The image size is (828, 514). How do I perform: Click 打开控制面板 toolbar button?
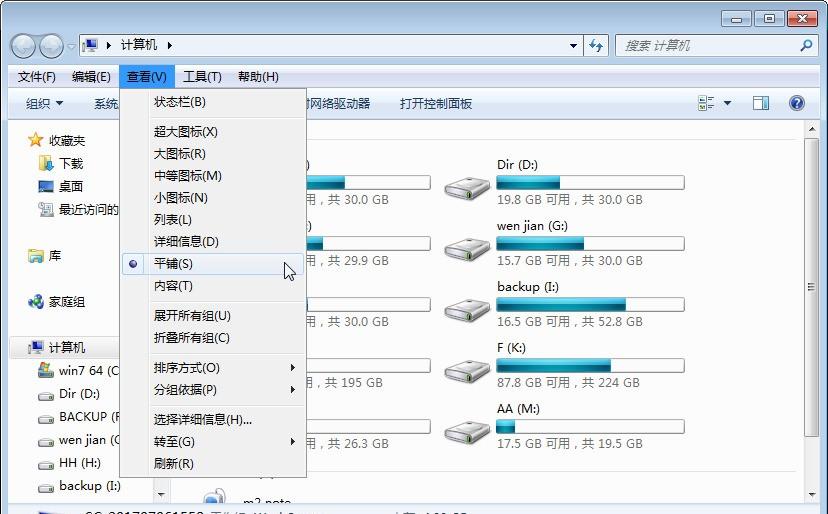[x=436, y=104]
